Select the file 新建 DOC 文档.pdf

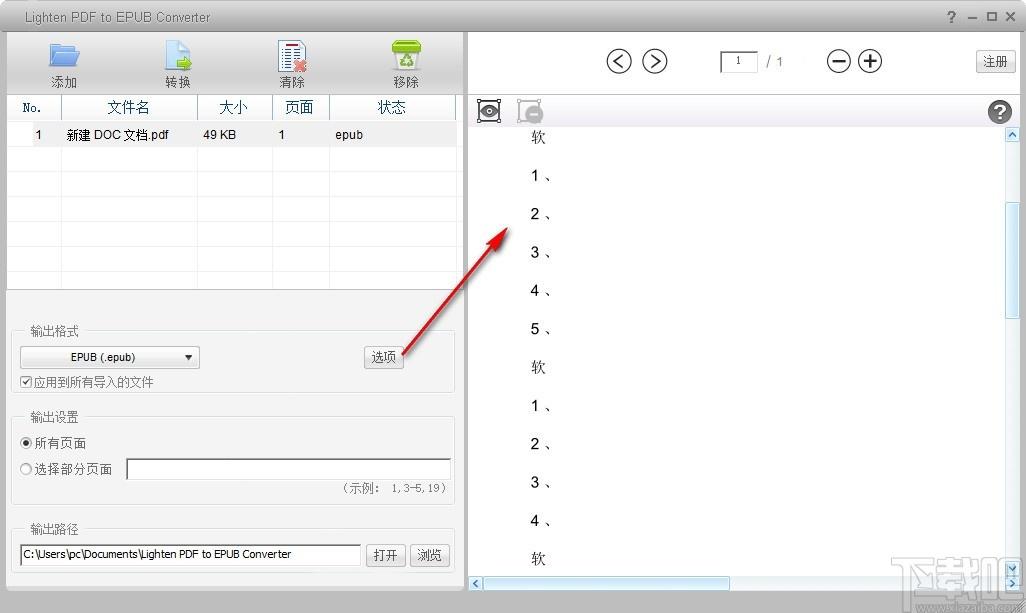point(118,135)
